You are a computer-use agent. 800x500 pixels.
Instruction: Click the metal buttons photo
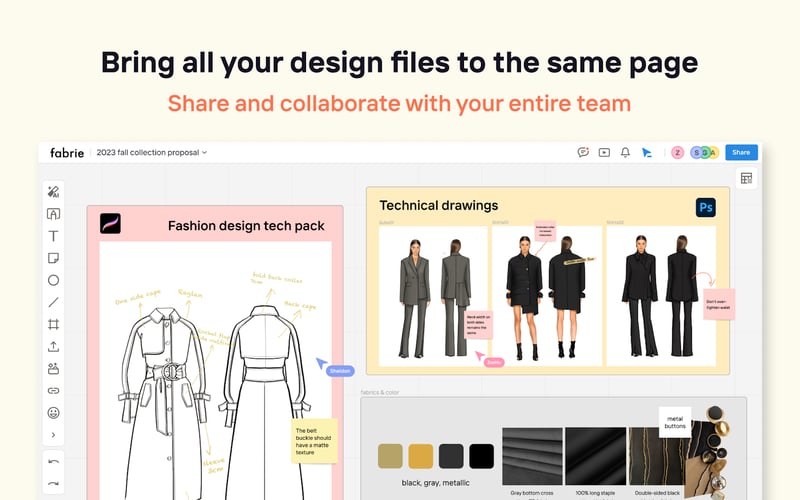point(707,452)
